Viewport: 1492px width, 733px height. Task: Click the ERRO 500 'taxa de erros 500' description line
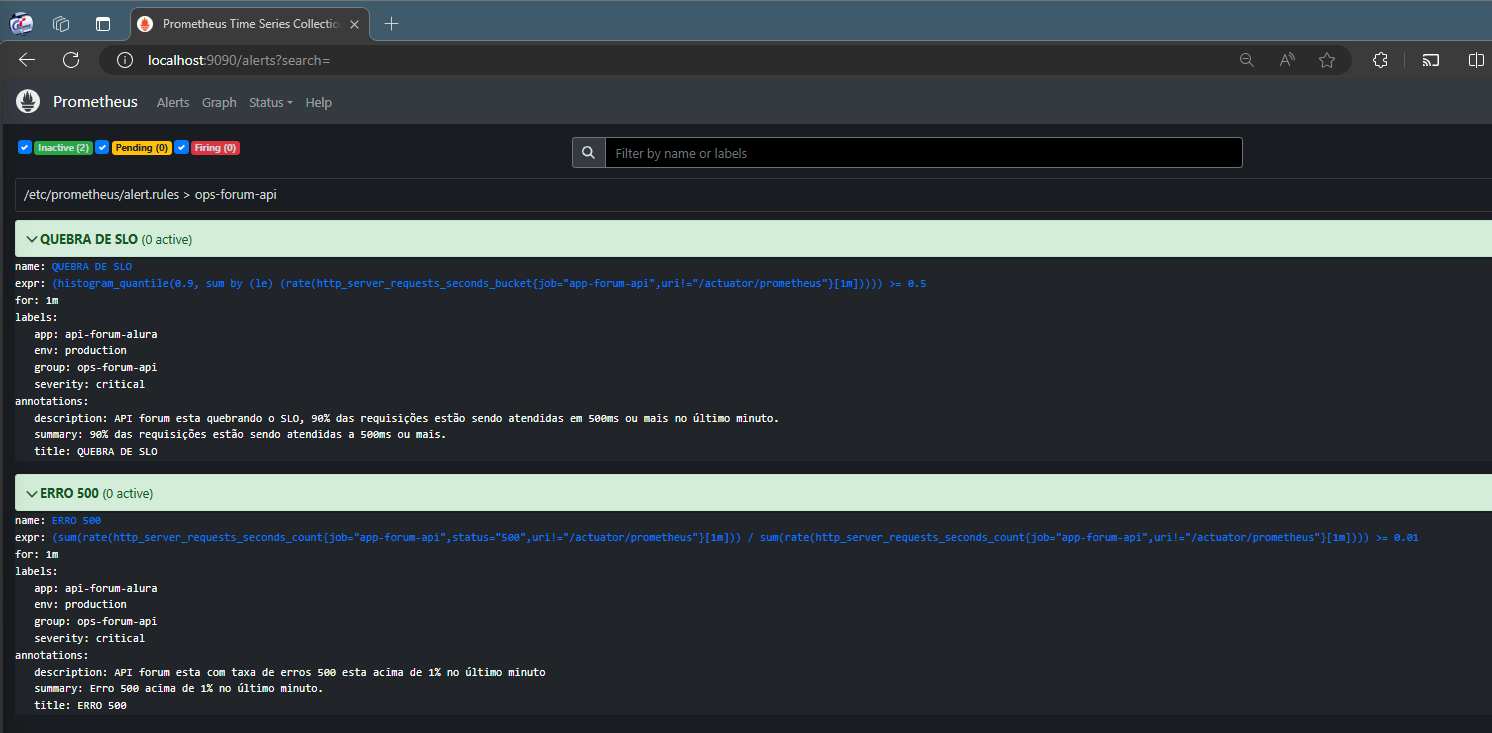(290, 672)
